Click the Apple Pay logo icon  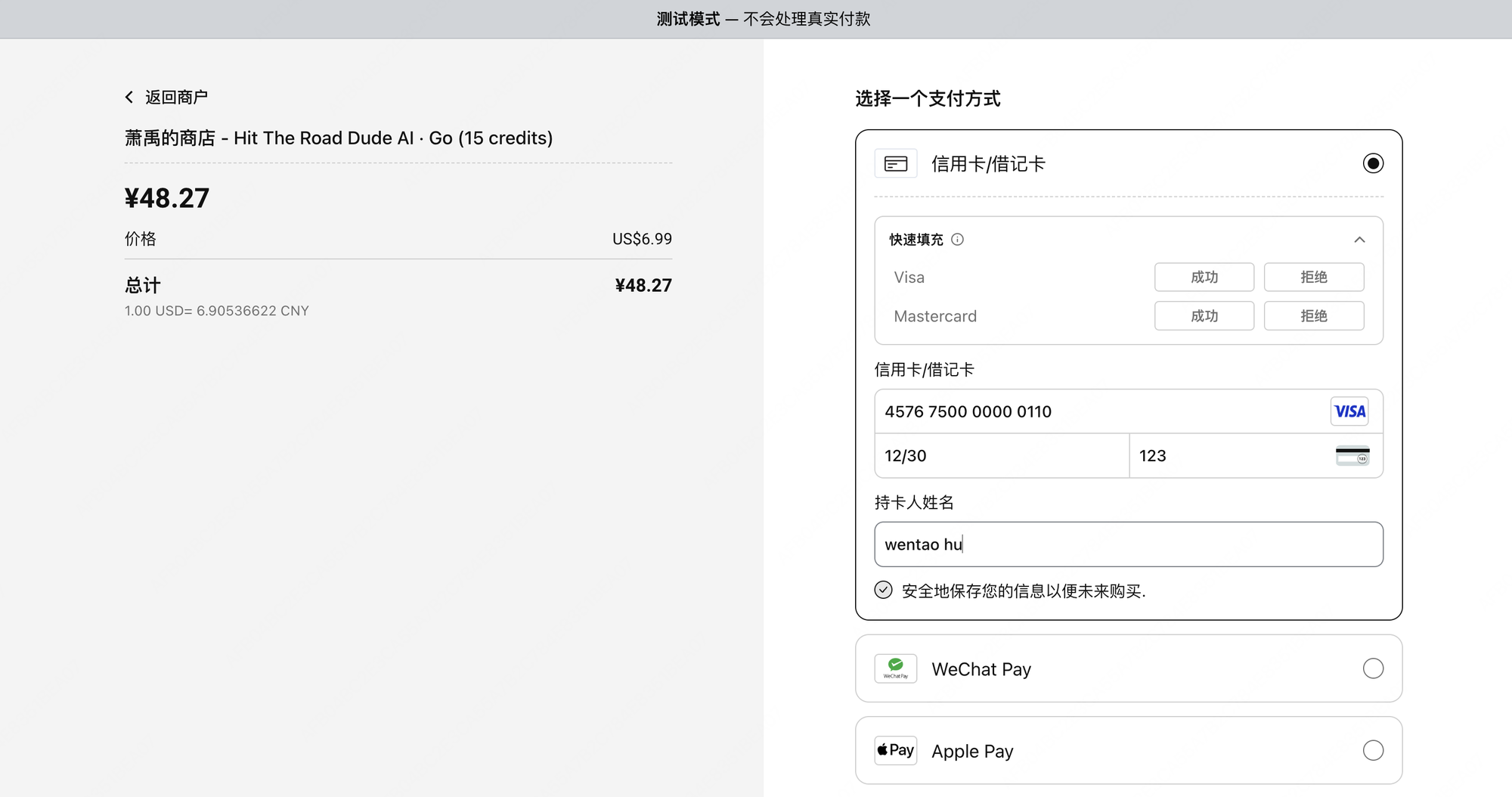click(x=896, y=750)
